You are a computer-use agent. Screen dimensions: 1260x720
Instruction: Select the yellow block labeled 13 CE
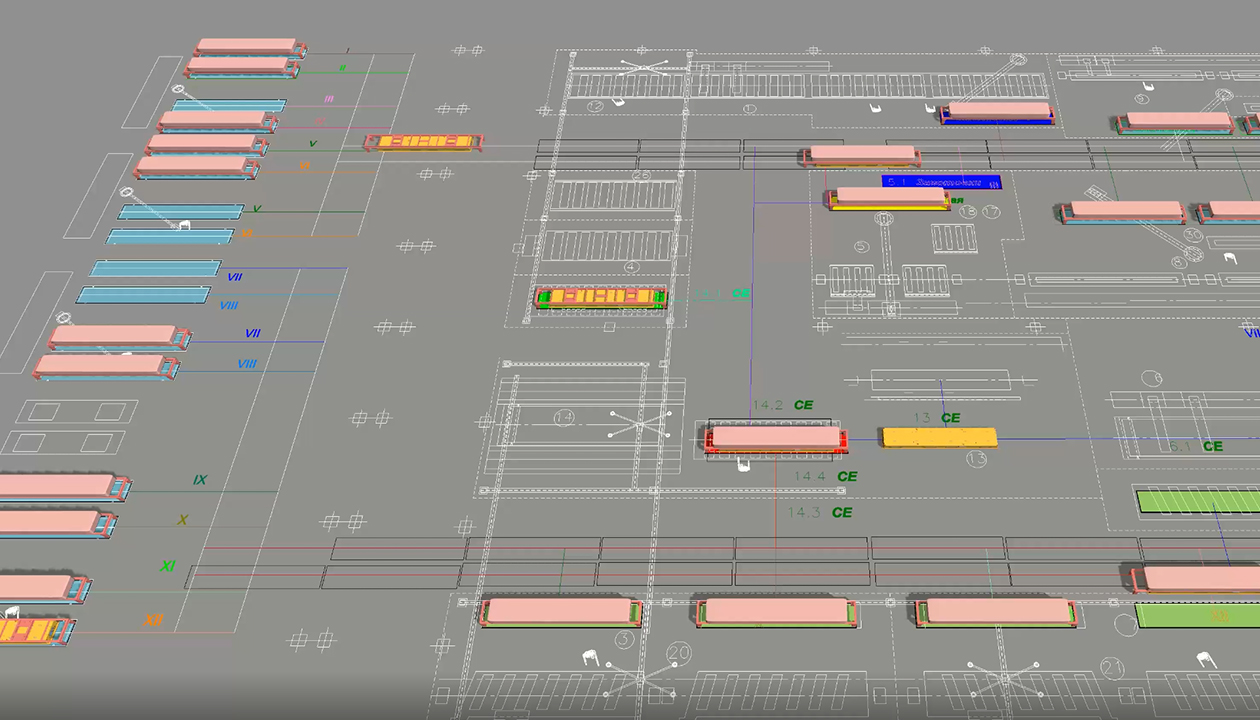click(x=939, y=437)
